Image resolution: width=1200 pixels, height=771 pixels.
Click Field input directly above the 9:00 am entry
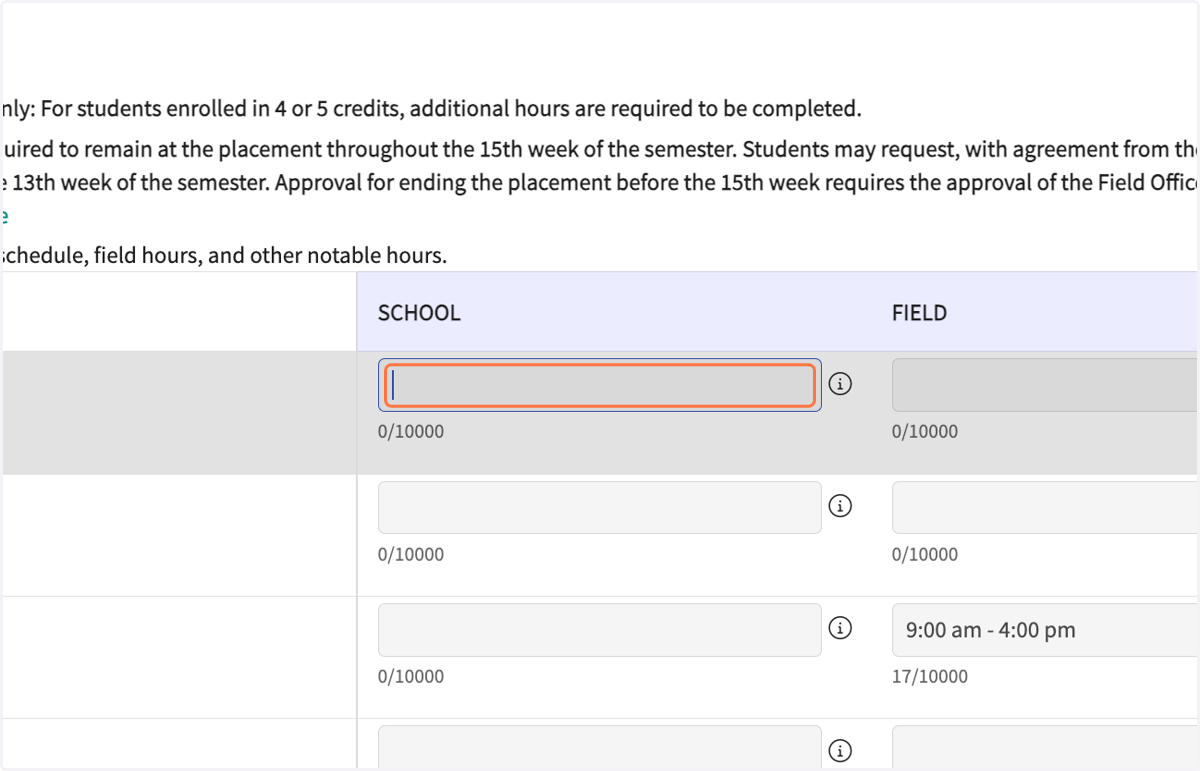coord(1046,507)
